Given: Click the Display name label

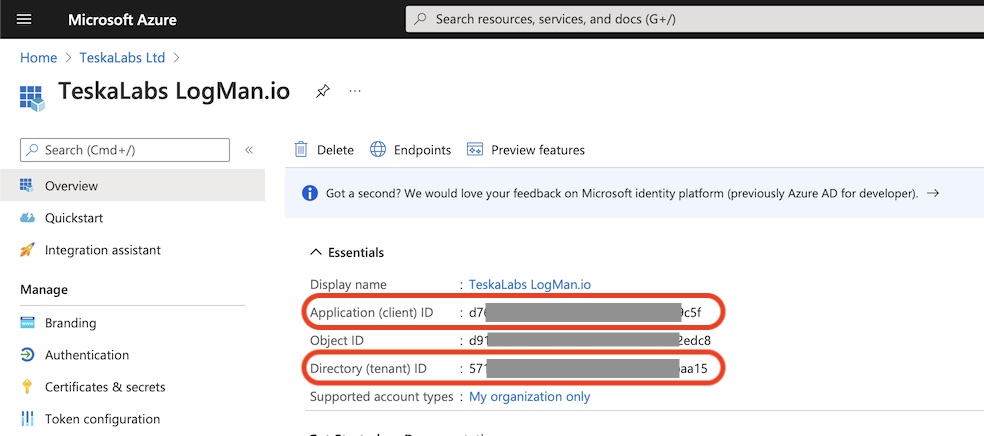Looking at the screenshot, I should click(x=348, y=284).
